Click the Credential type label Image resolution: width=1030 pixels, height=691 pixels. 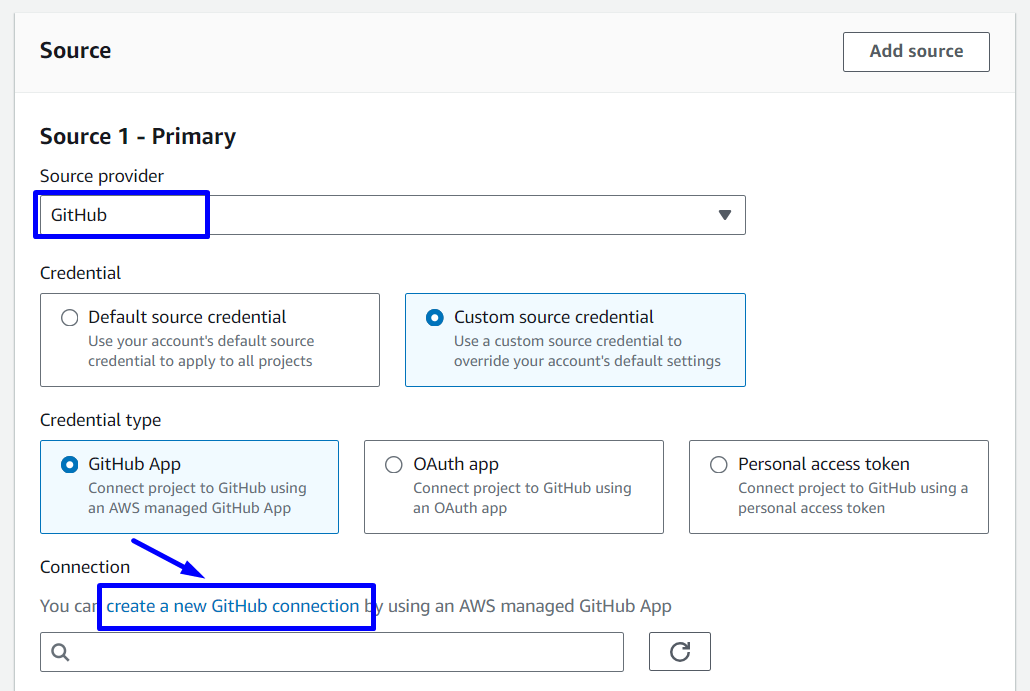click(x=100, y=420)
